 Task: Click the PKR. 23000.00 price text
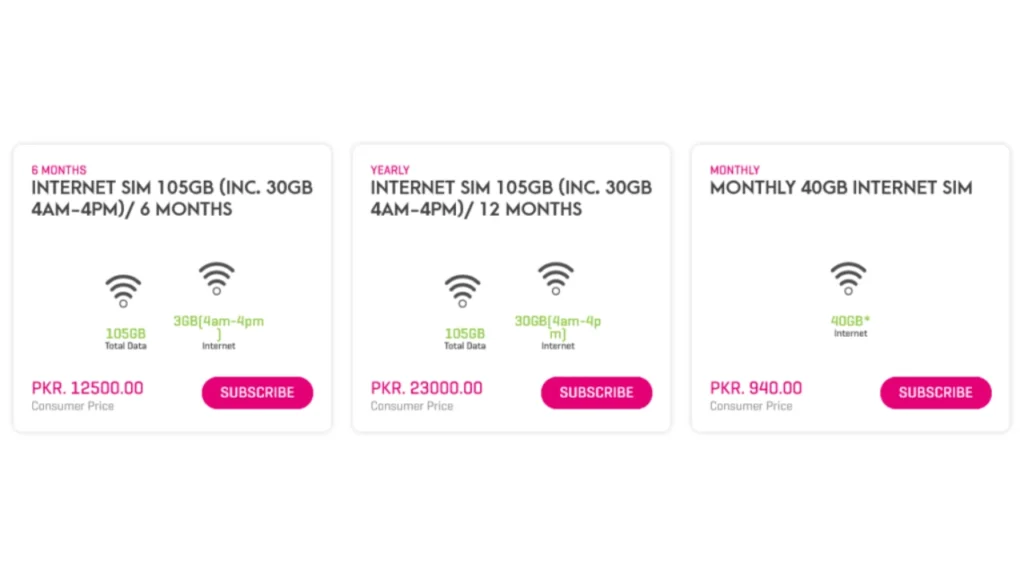tap(426, 388)
